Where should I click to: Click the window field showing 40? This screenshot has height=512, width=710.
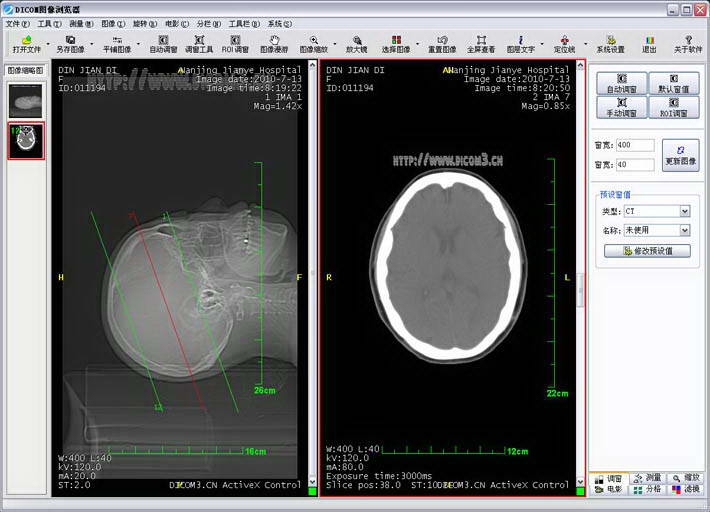pyautogui.click(x=635, y=164)
